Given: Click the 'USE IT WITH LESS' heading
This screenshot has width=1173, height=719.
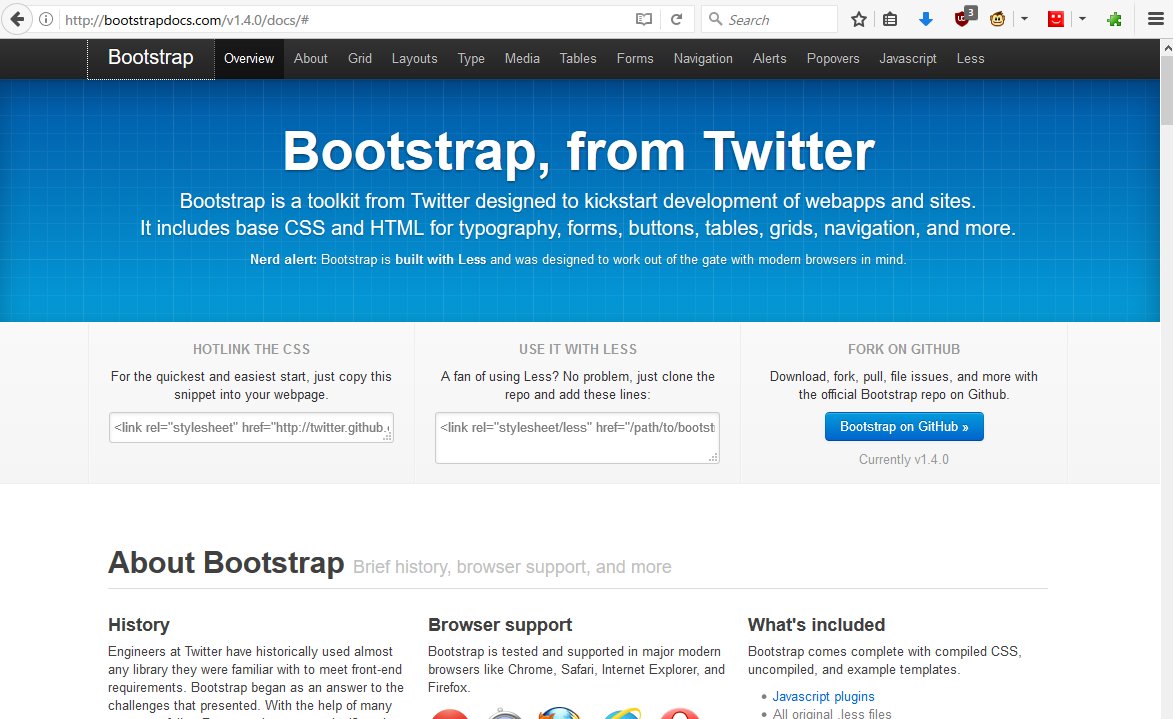Looking at the screenshot, I should (x=578, y=349).
